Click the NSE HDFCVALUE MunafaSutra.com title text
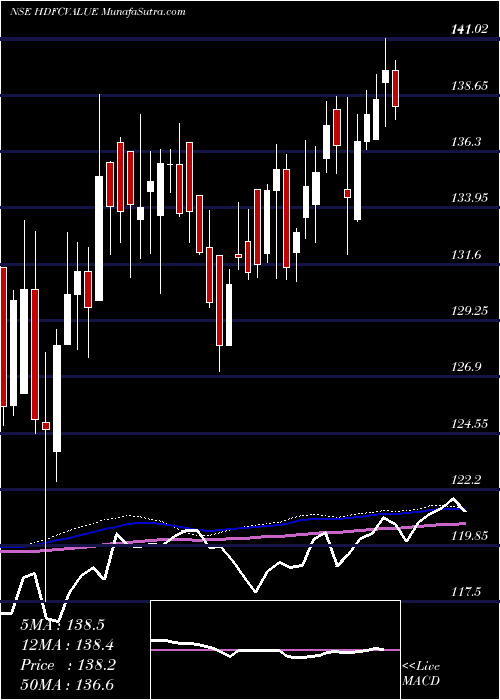500x700 pixels. tap(97, 12)
